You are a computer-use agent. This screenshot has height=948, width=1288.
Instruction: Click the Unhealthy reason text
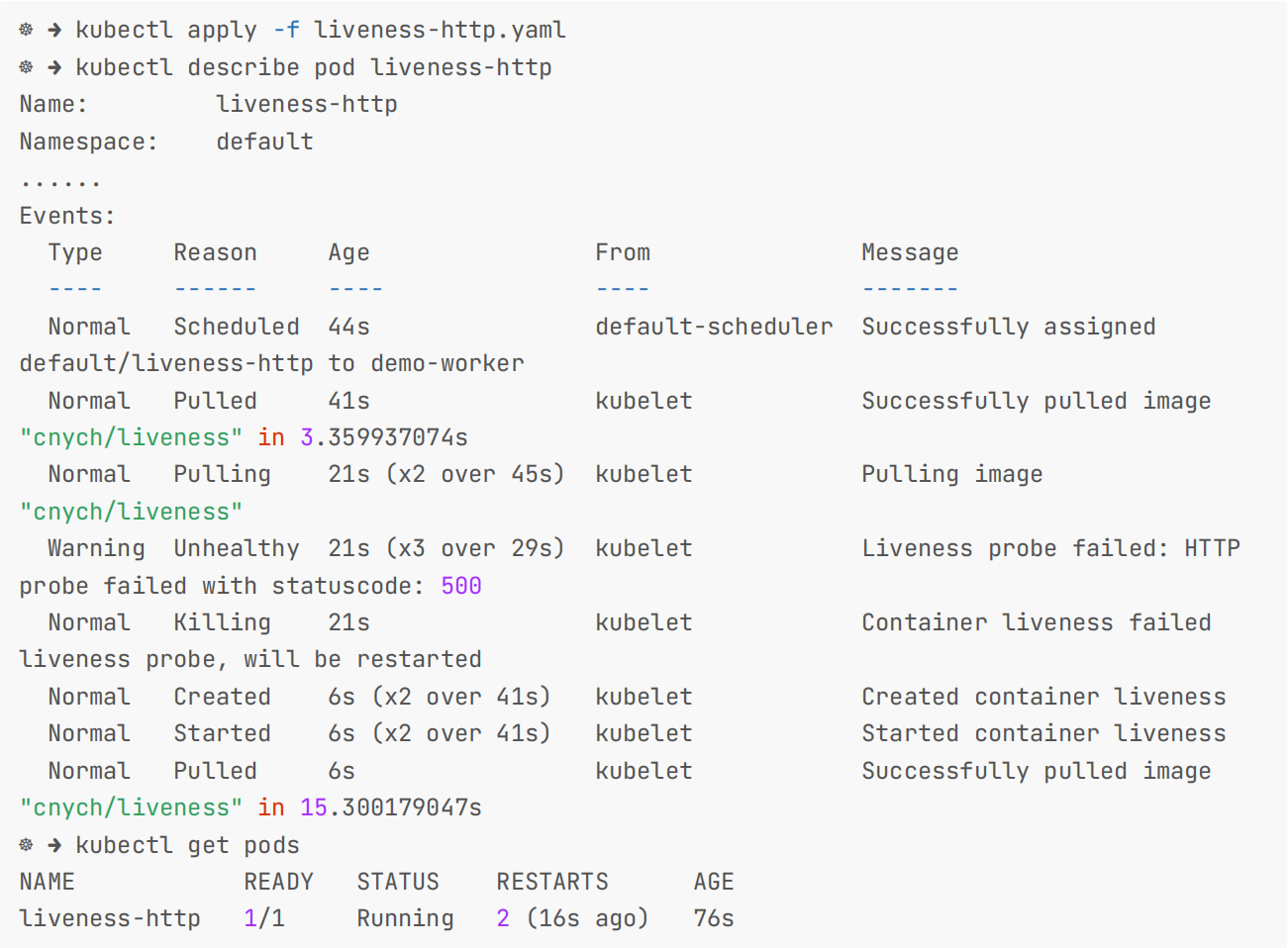[x=237, y=548]
